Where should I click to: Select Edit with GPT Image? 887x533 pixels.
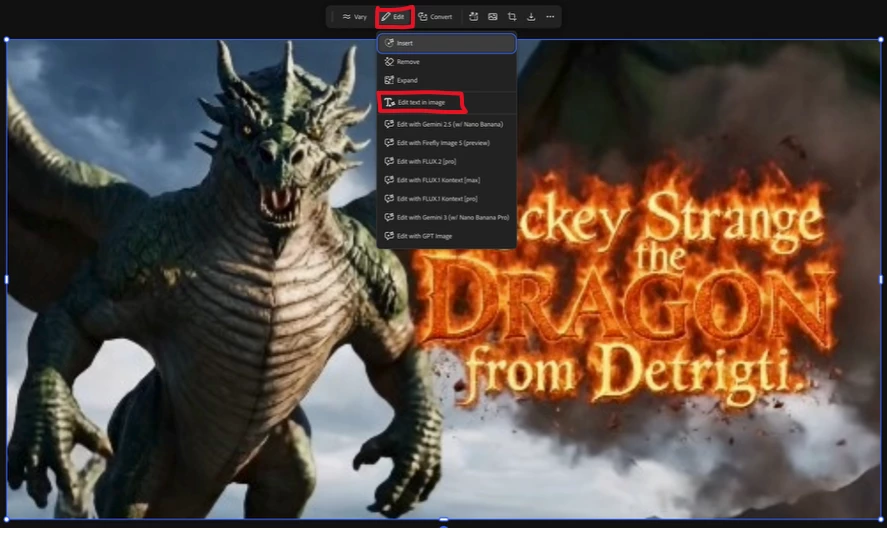(x=446, y=237)
